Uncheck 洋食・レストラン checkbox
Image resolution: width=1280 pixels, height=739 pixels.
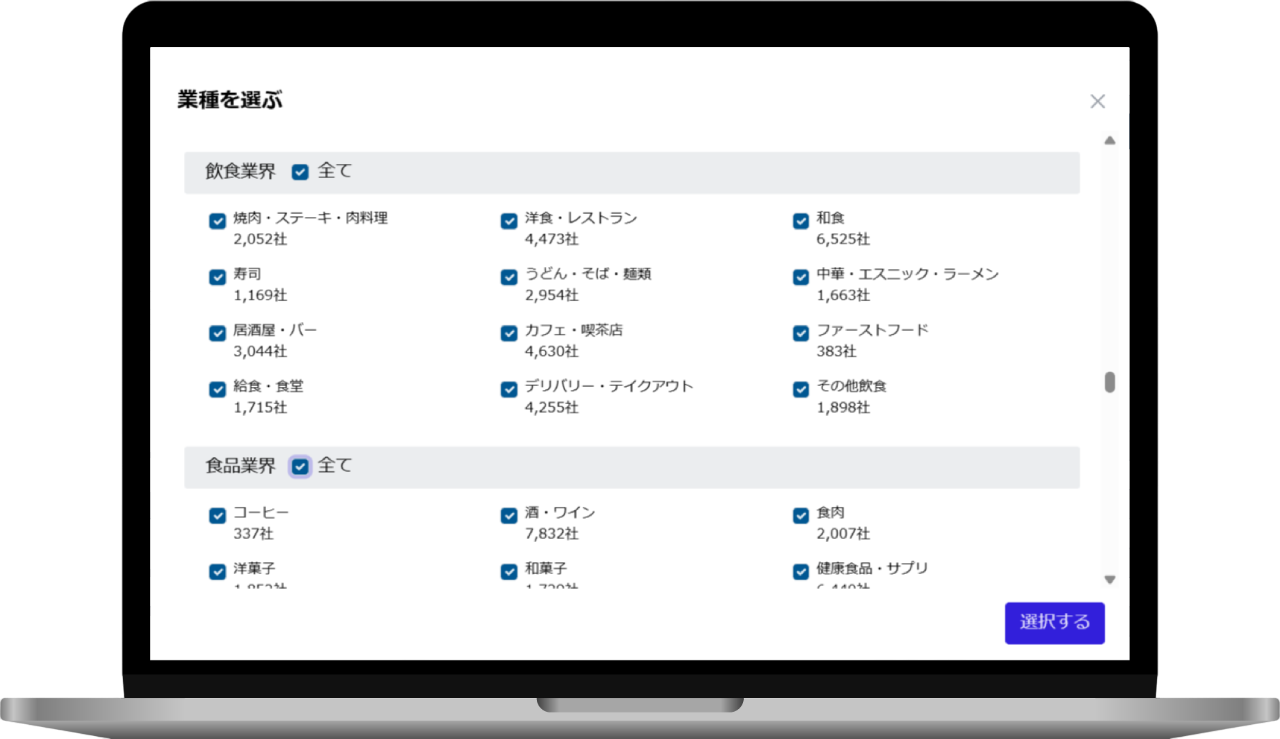click(509, 221)
